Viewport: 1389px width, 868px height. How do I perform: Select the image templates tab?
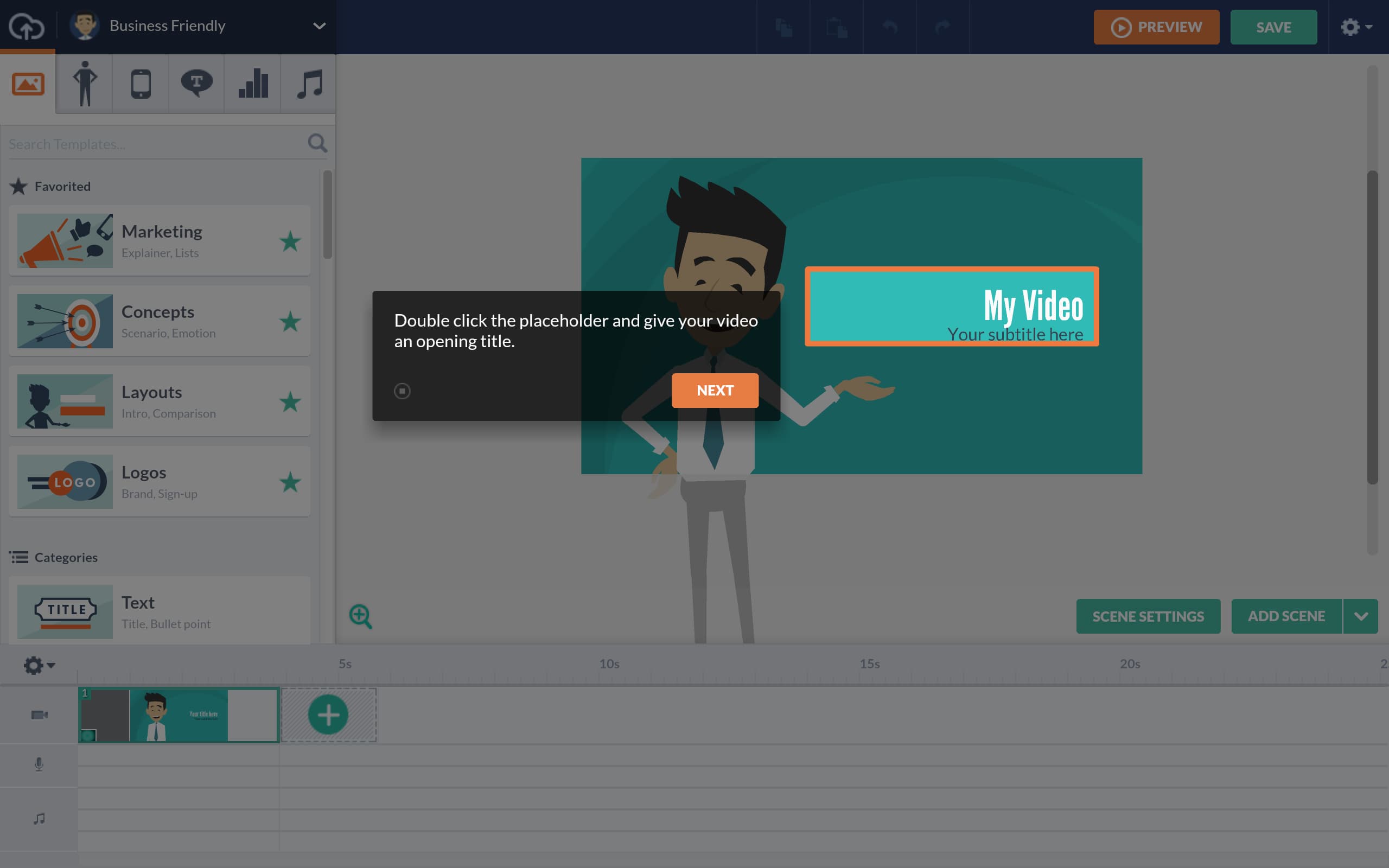(x=28, y=84)
